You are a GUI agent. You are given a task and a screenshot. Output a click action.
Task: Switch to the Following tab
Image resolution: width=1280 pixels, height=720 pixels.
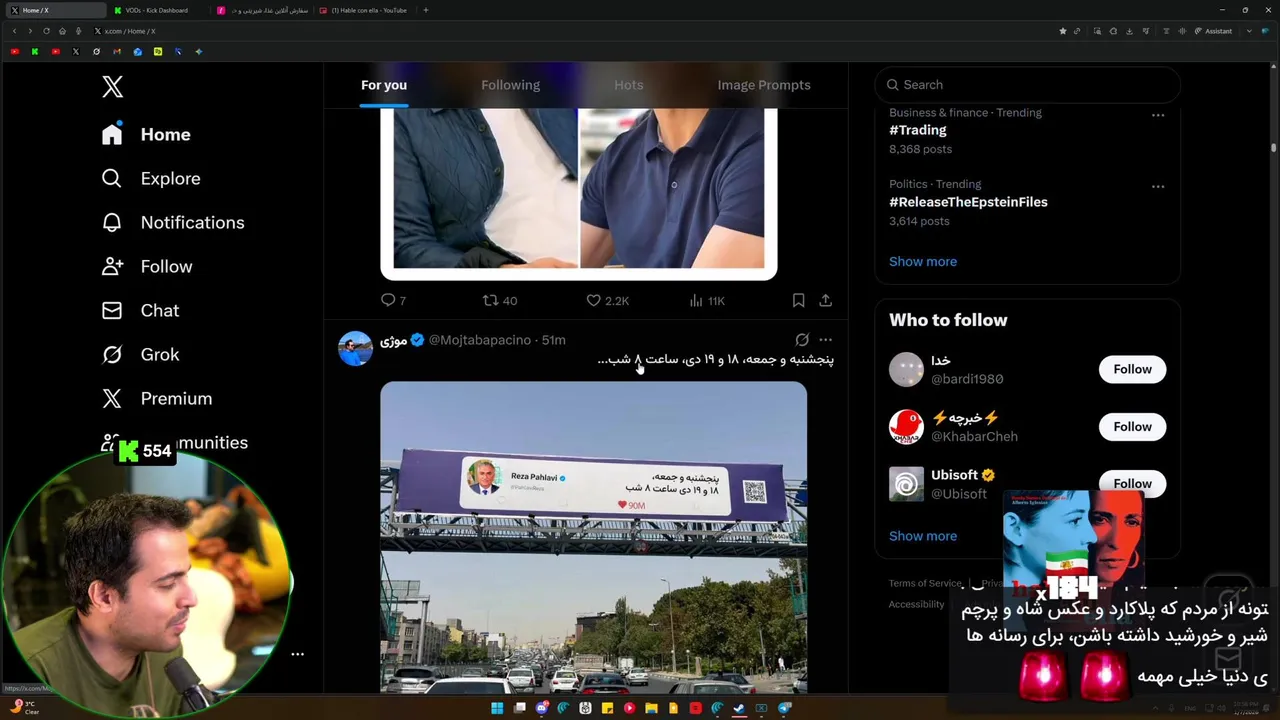pyautogui.click(x=510, y=85)
